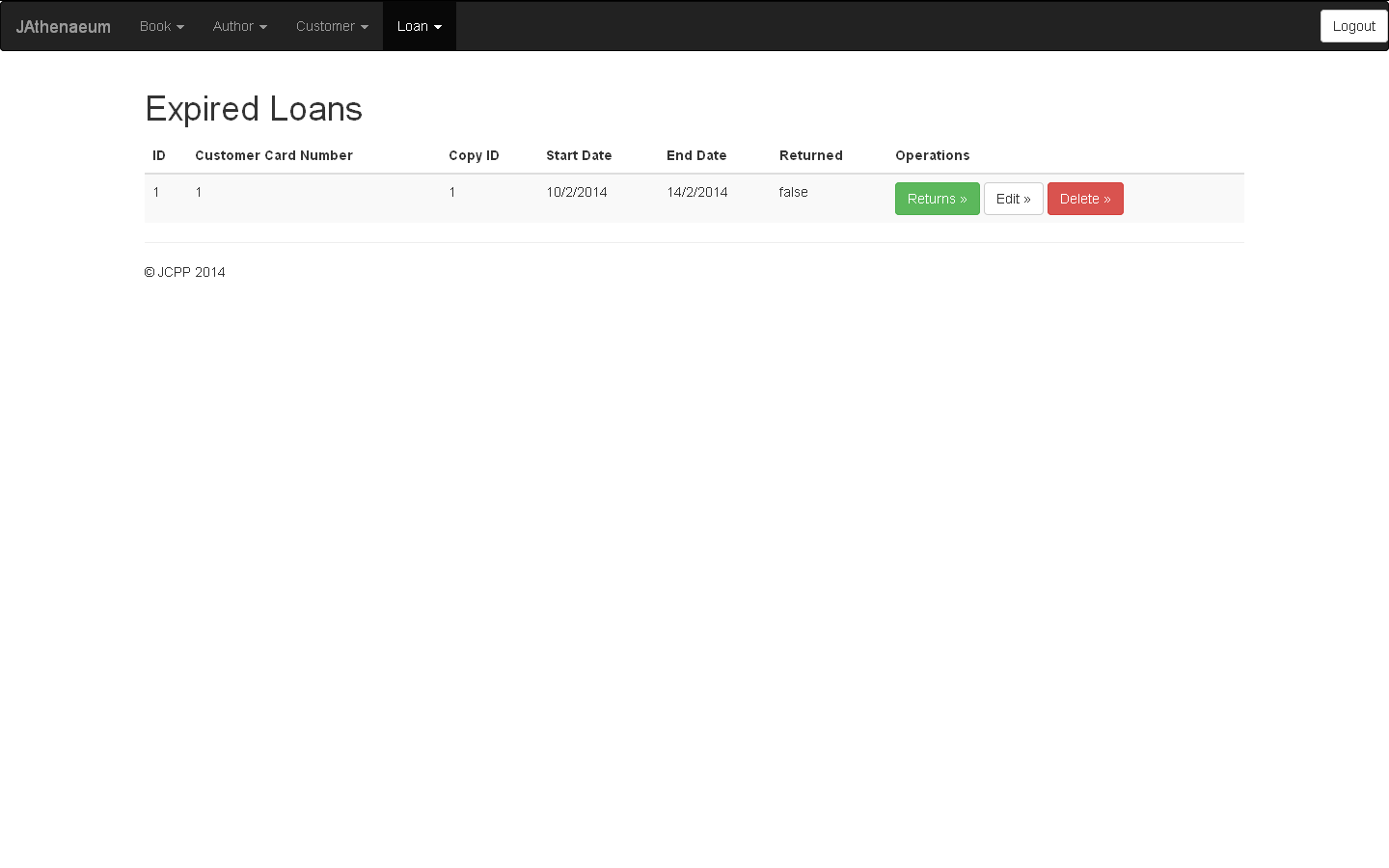Image resolution: width=1389 pixels, height=868 pixels.
Task: Expand the Book dropdown menu
Action: point(162,26)
